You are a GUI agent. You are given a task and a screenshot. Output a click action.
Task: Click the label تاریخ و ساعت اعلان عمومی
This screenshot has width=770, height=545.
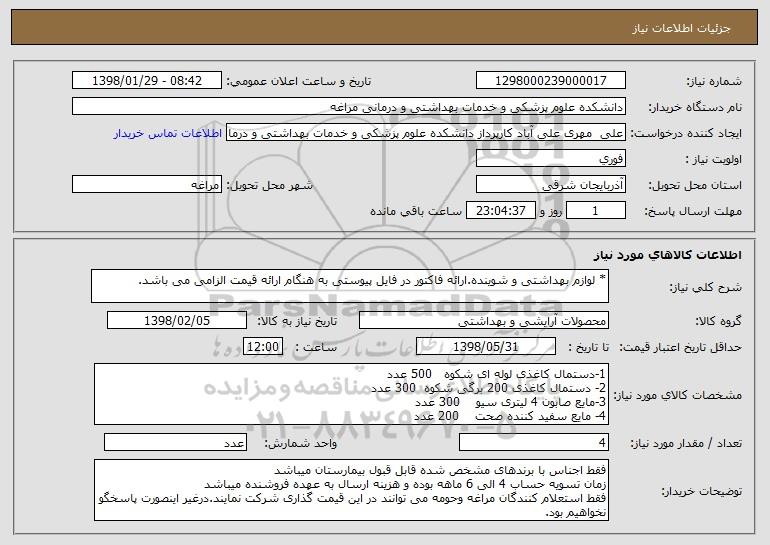pyautogui.click(x=299, y=82)
